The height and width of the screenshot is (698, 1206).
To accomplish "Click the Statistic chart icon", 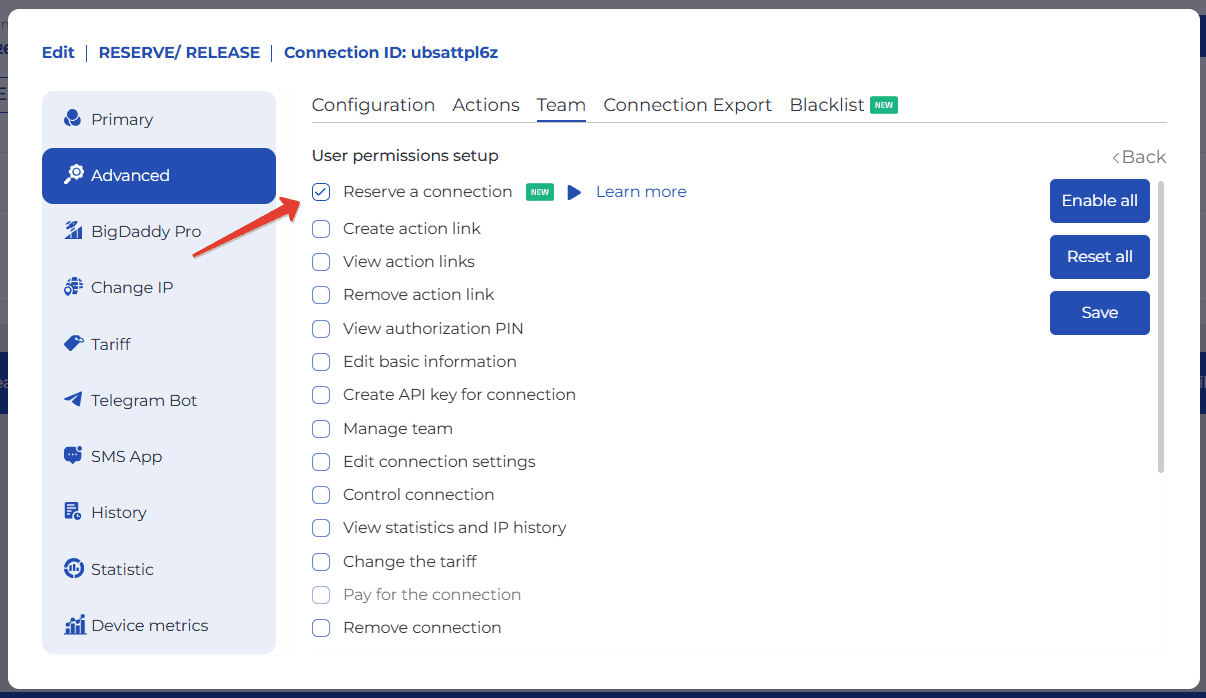I will [x=73, y=569].
